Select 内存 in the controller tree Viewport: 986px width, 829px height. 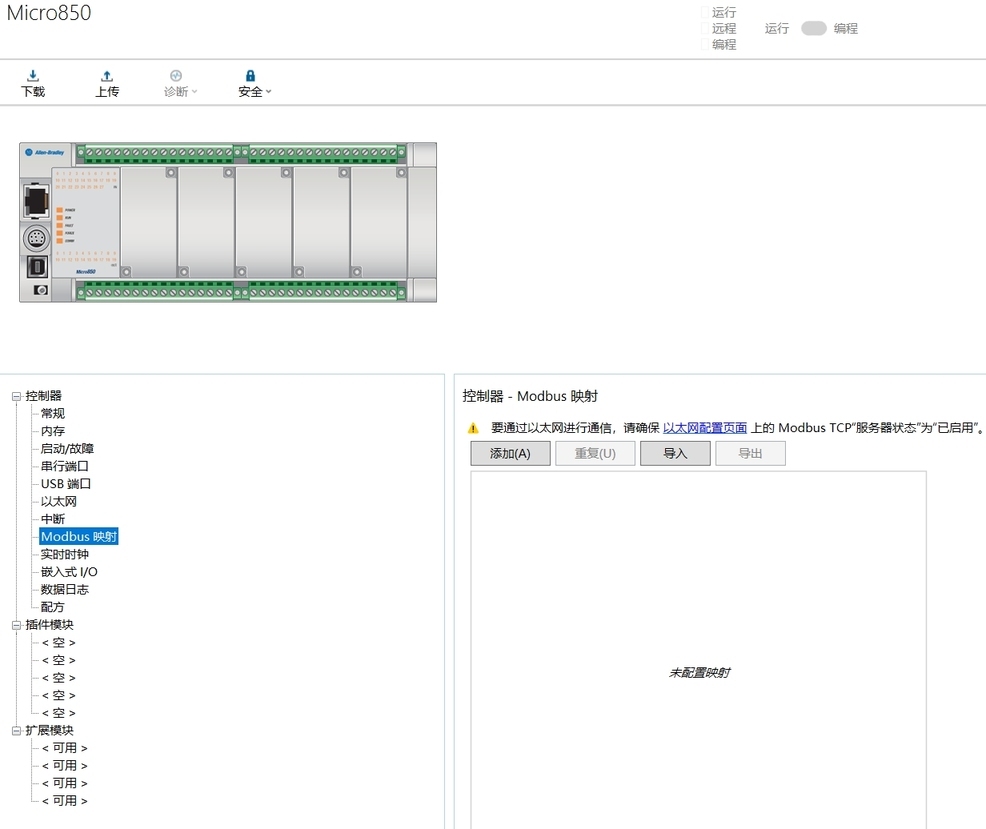(53, 431)
